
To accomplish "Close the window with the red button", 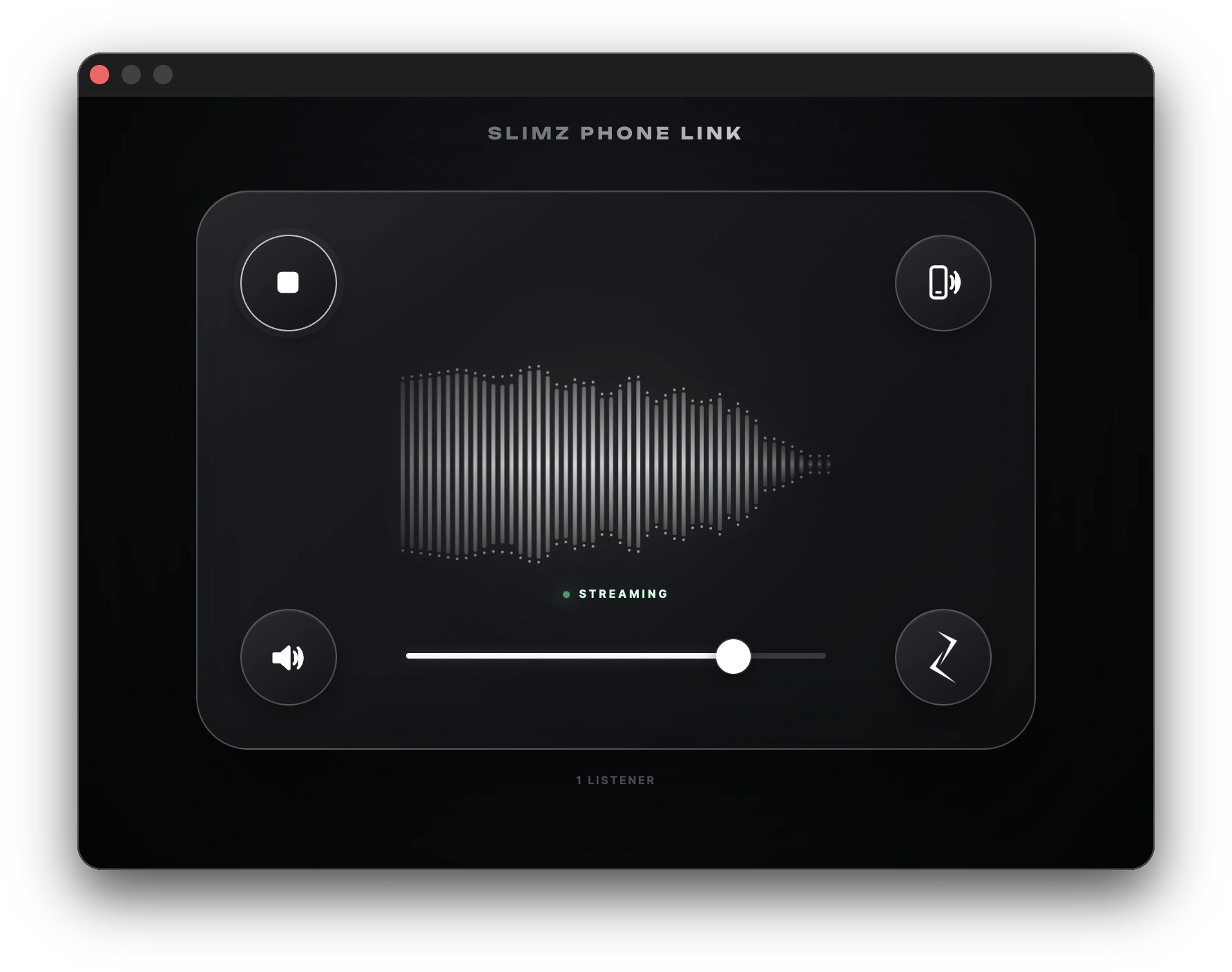I will pyautogui.click(x=99, y=75).
